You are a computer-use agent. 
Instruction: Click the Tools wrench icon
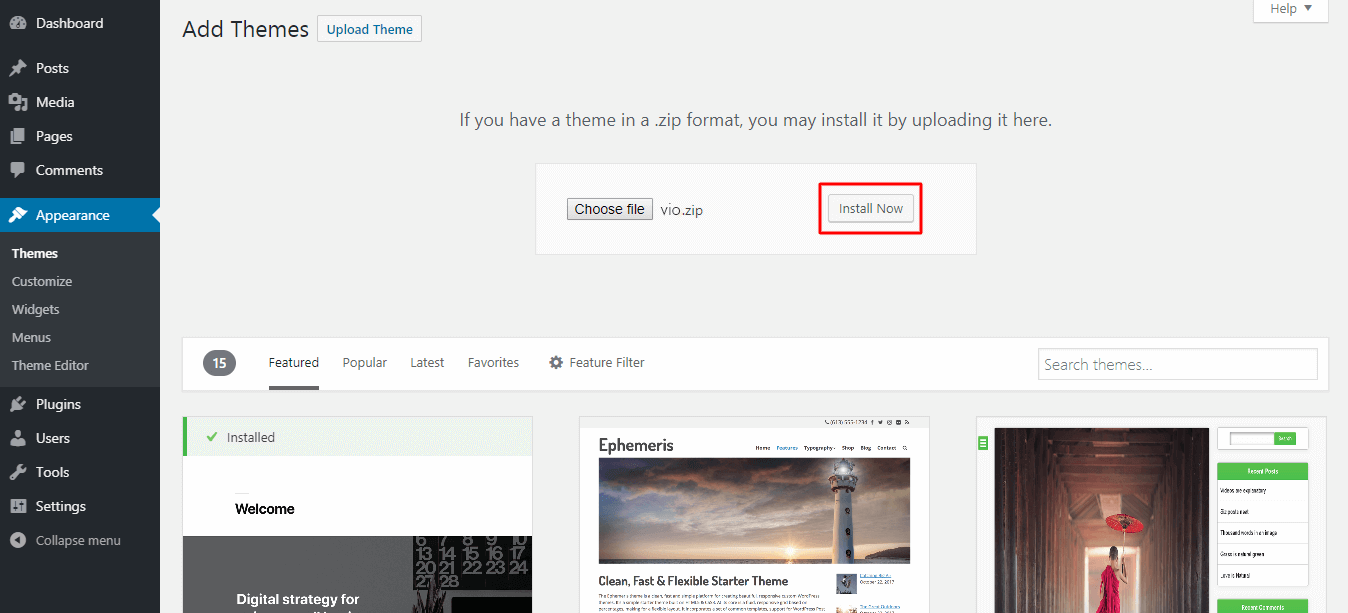tap(18, 472)
